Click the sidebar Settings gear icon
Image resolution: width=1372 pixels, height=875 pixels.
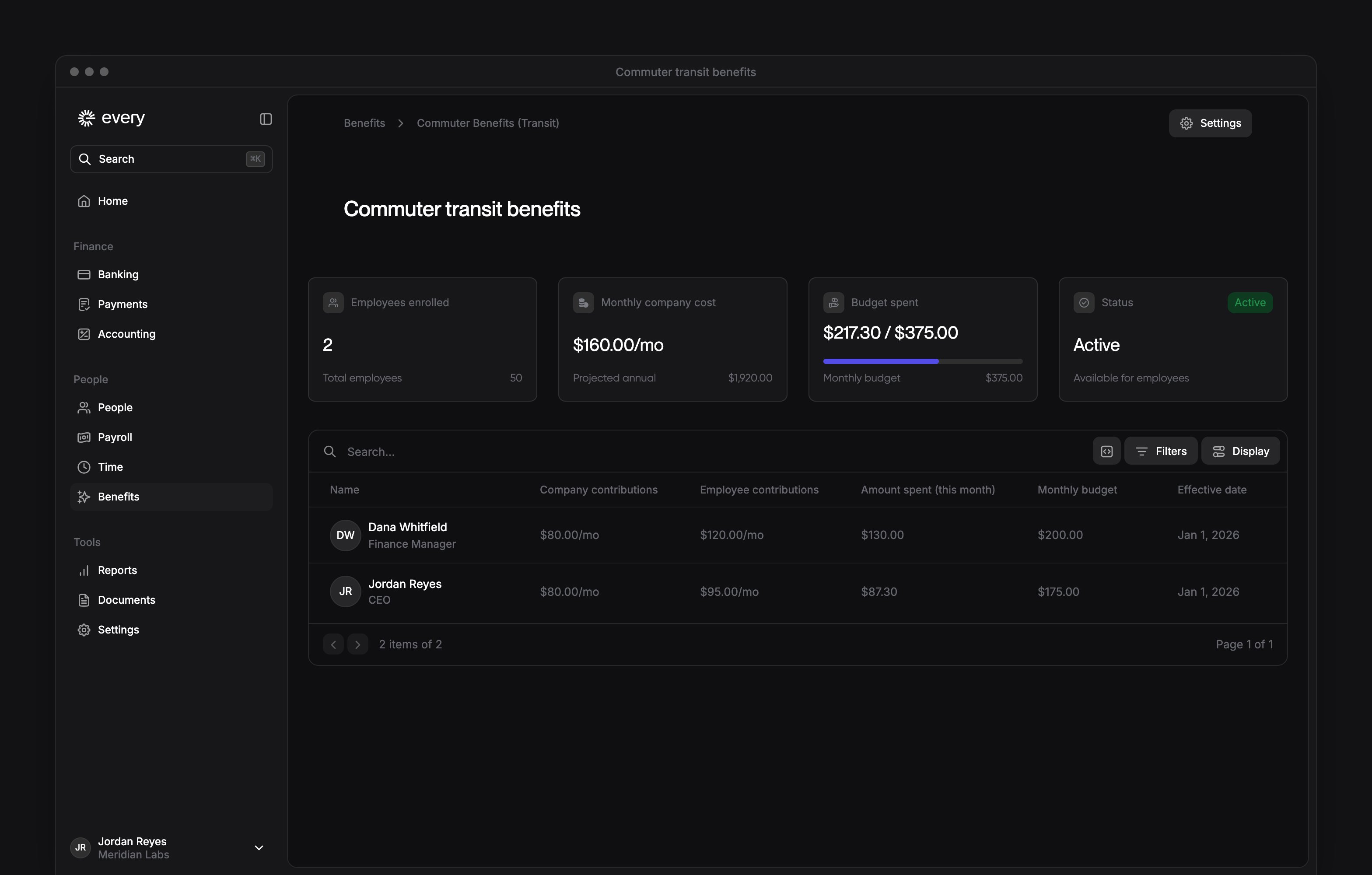tap(84, 630)
